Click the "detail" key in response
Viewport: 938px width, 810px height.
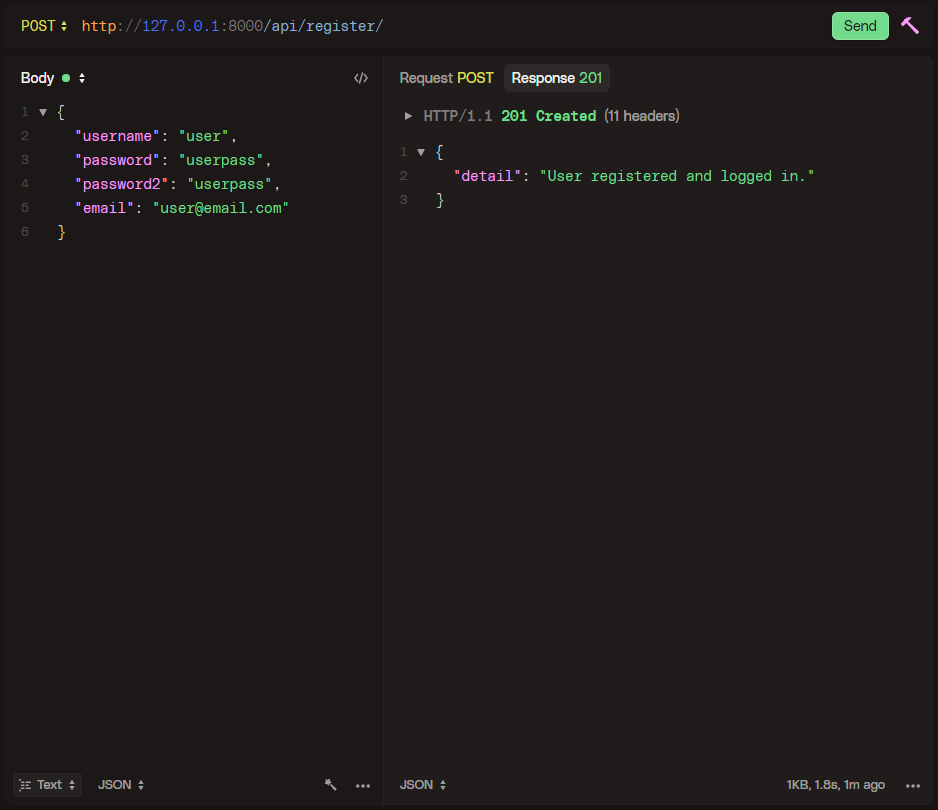[487, 176]
